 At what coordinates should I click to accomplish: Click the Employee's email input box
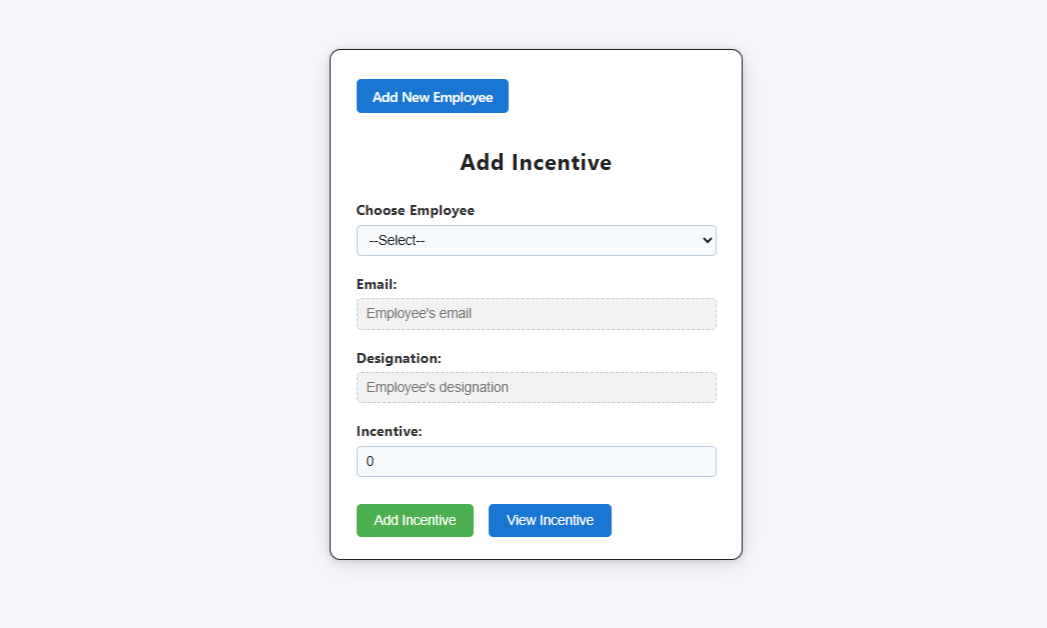(x=536, y=313)
